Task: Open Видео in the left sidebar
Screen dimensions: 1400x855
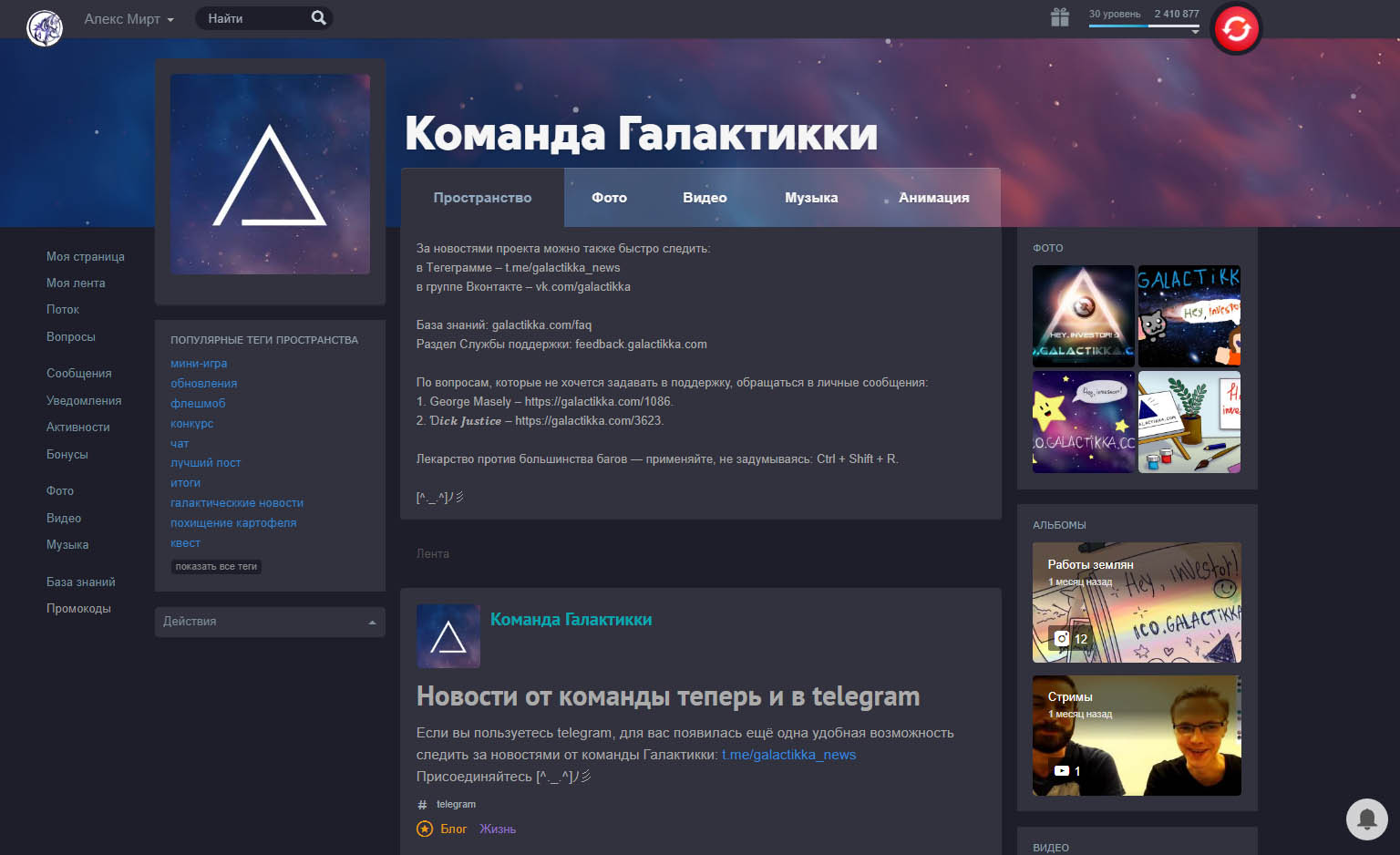Action: coord(64,519)
